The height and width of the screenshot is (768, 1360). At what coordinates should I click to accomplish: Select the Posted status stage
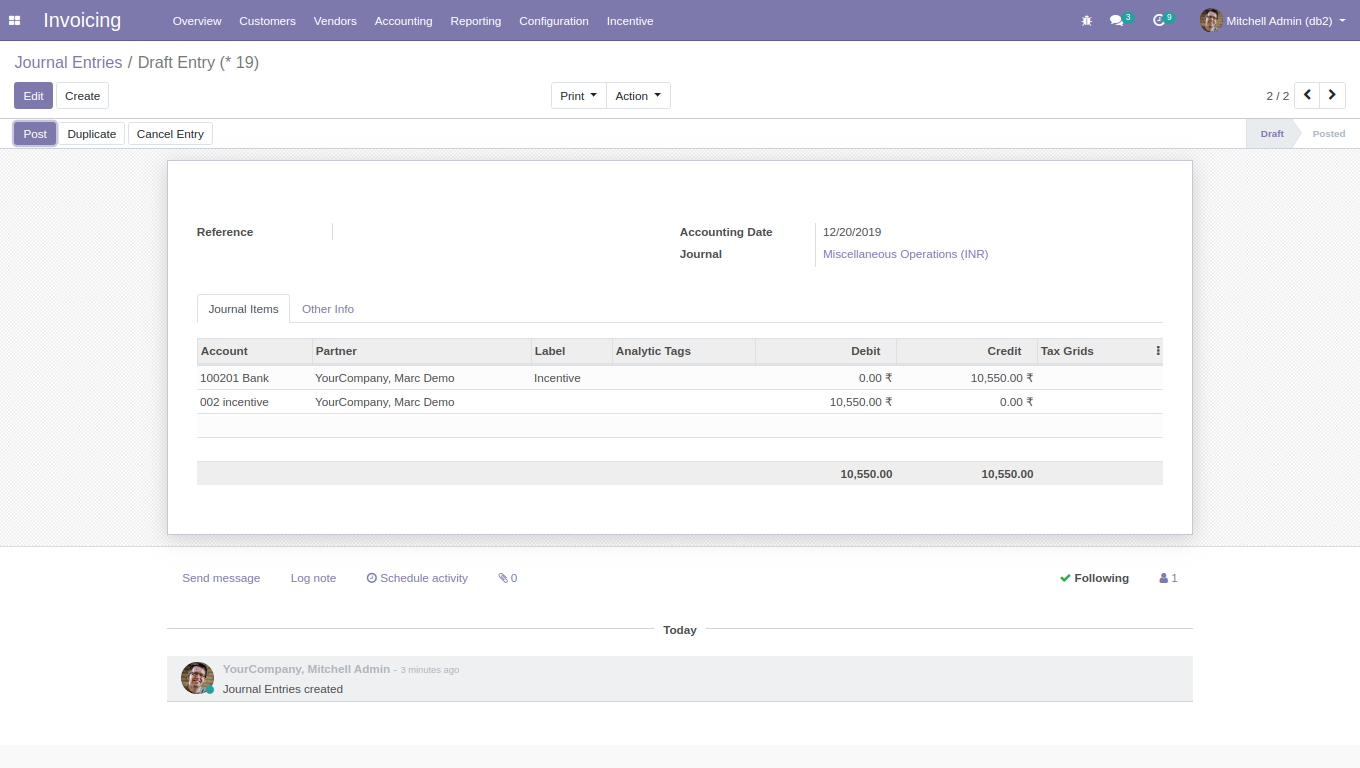tap(1328, 134)
